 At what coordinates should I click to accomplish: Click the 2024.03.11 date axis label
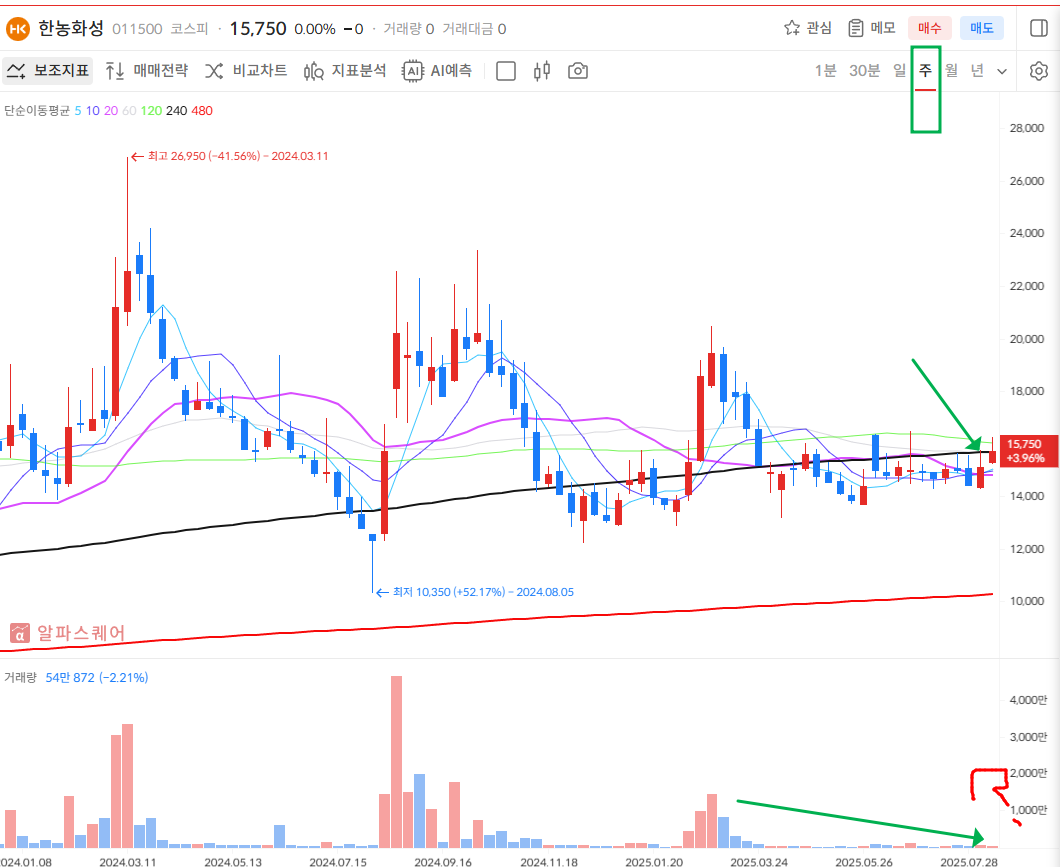128,862
